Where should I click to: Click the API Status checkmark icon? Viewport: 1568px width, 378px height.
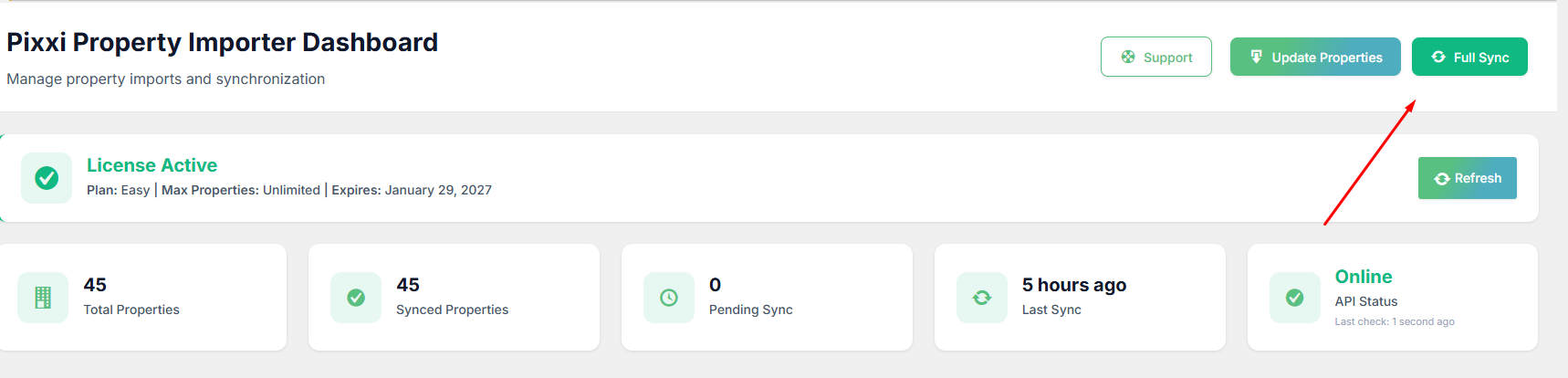(x=1294, y=298)
